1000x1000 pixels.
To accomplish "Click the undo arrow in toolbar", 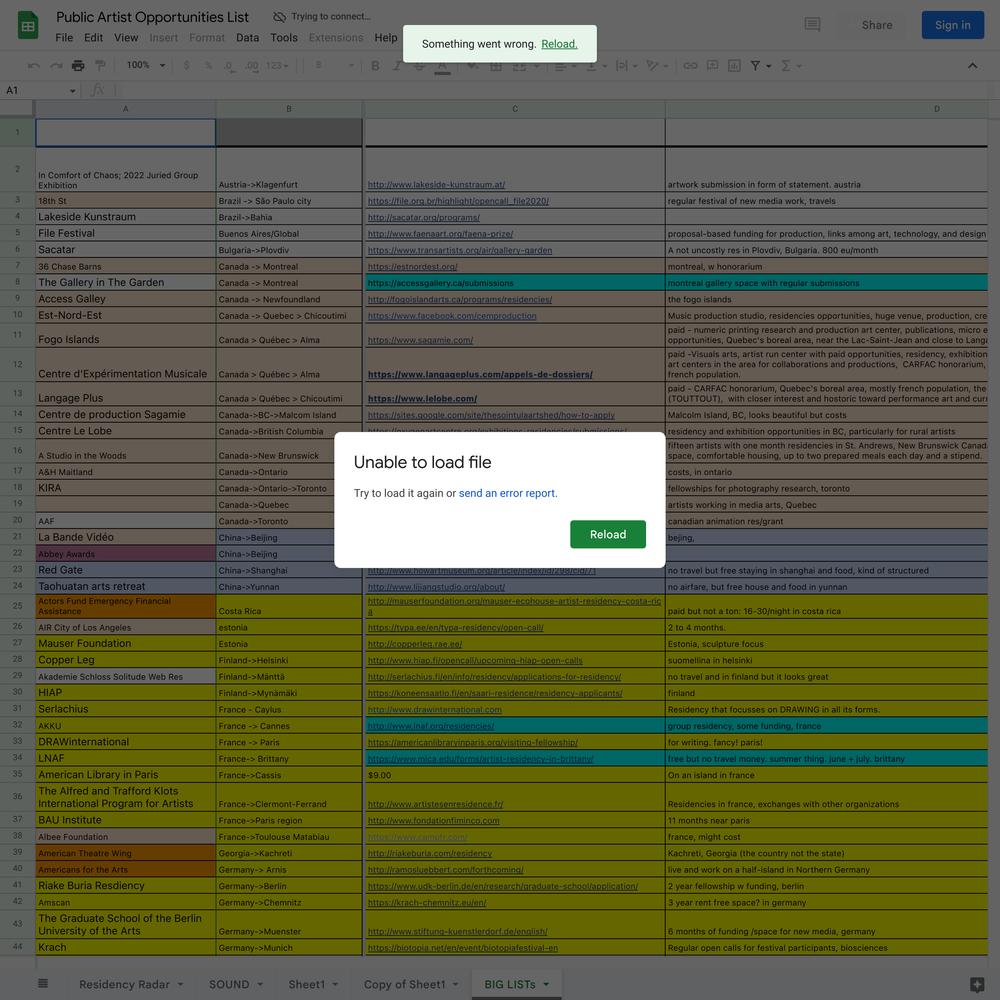I will [x=34, y=65].
